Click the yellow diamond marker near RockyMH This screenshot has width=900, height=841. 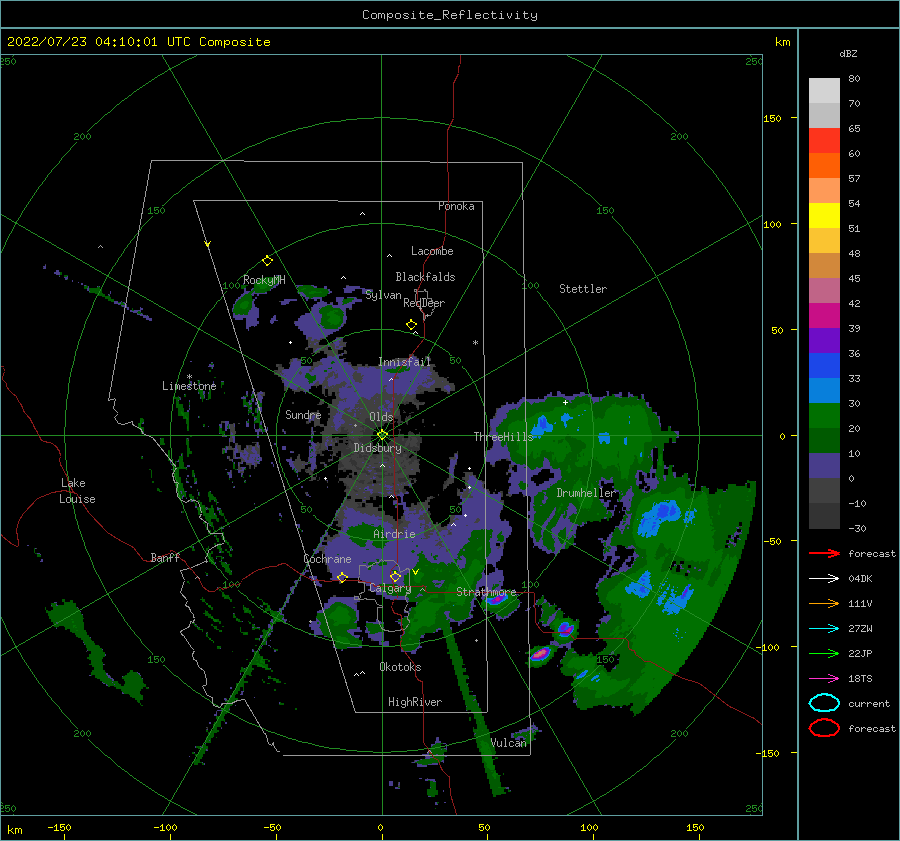coord(267,261)
